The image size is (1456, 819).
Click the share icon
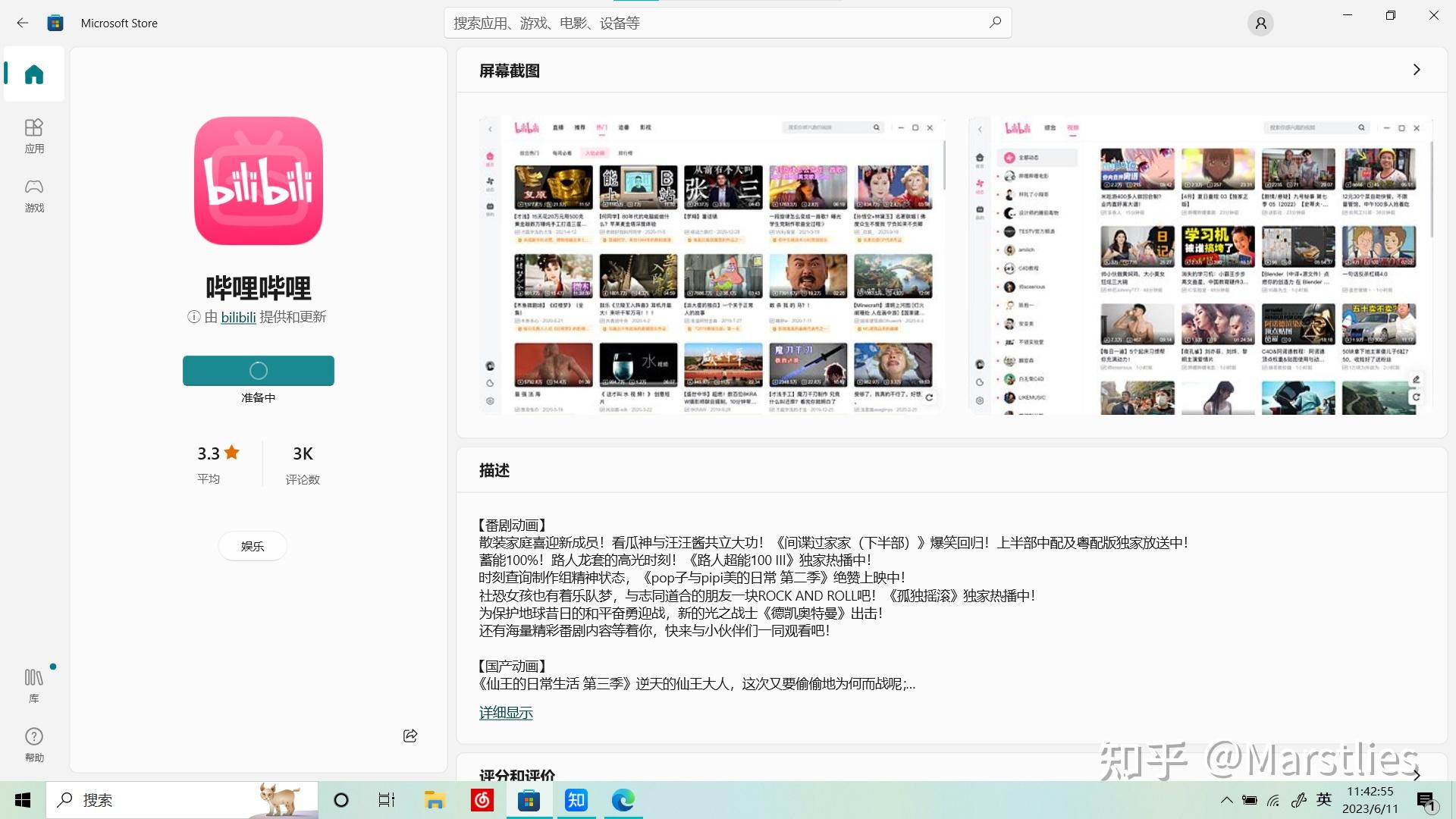click(410, 736)
